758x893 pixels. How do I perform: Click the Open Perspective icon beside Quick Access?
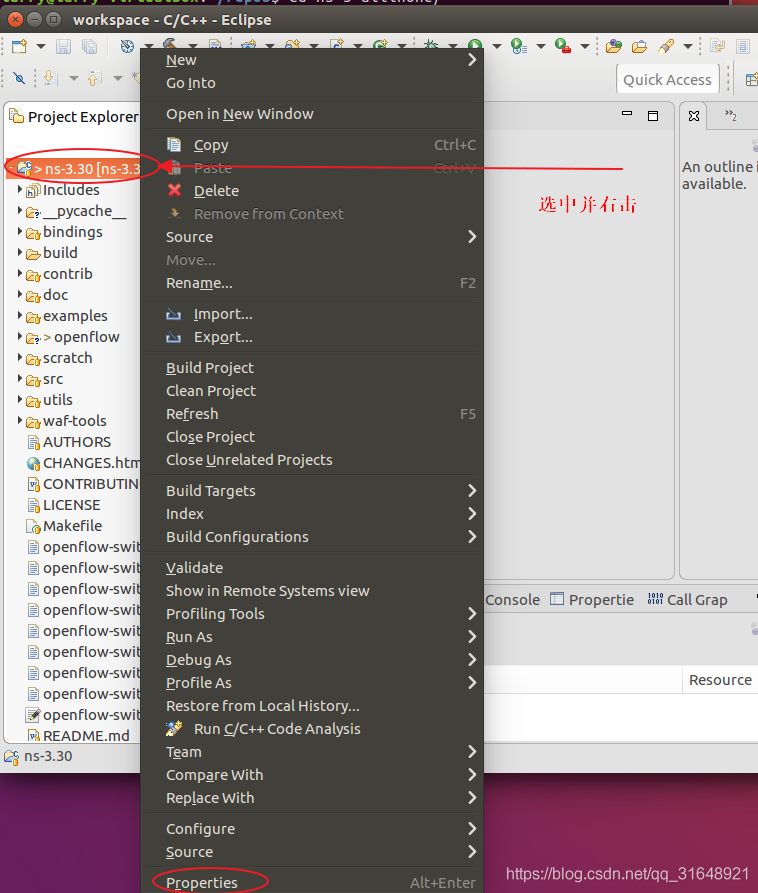(751, 79)
